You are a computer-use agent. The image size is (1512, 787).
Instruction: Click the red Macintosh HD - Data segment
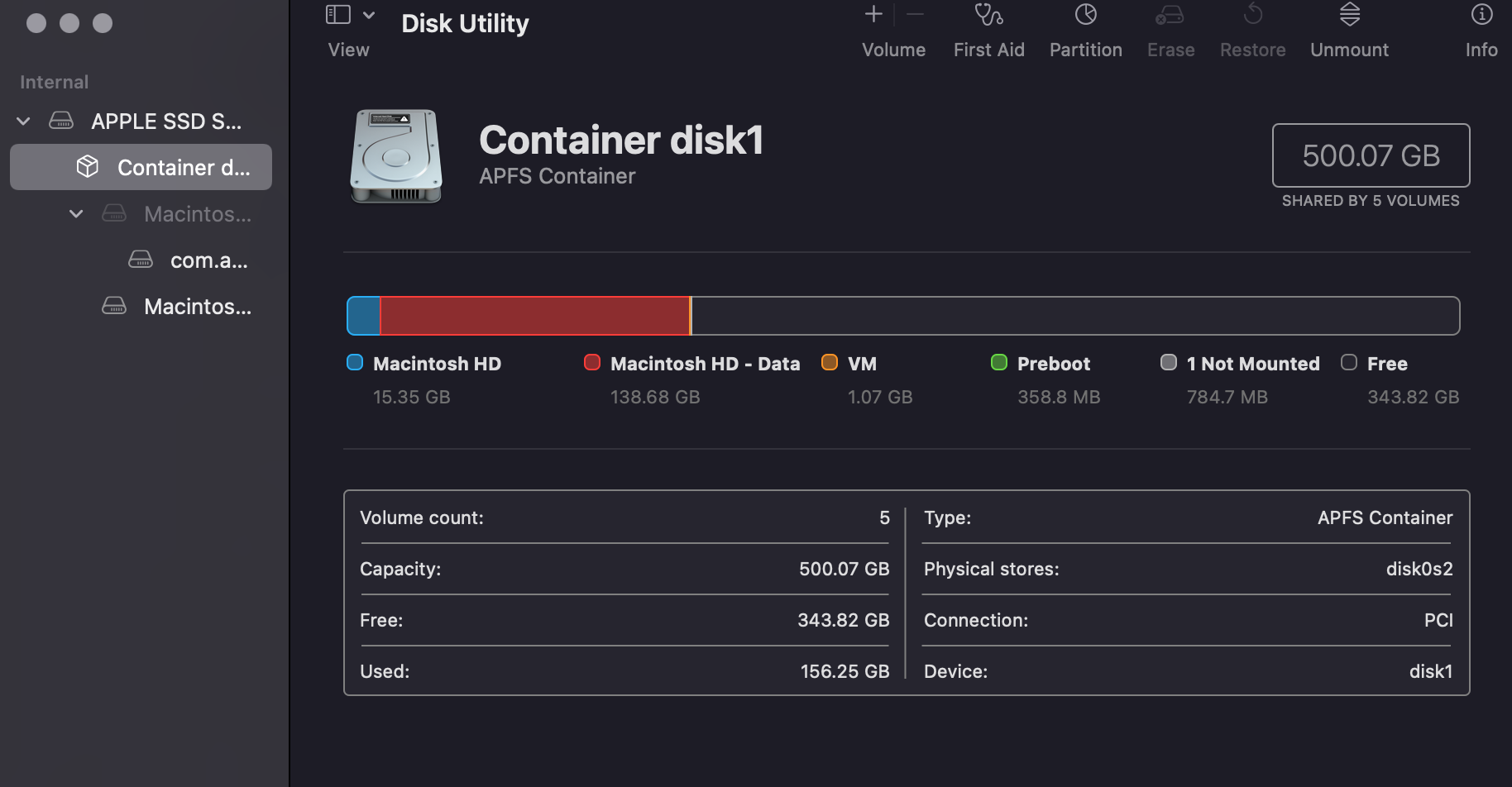[x=535, y=316]
